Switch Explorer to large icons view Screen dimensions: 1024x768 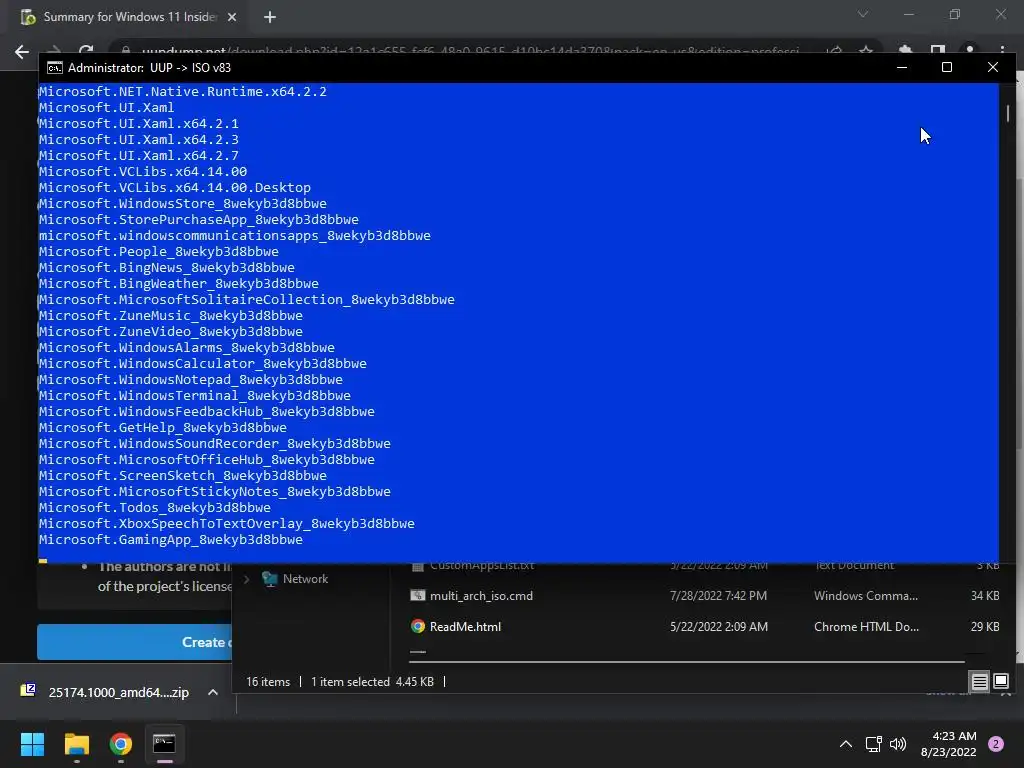[x=1000, y=682]
